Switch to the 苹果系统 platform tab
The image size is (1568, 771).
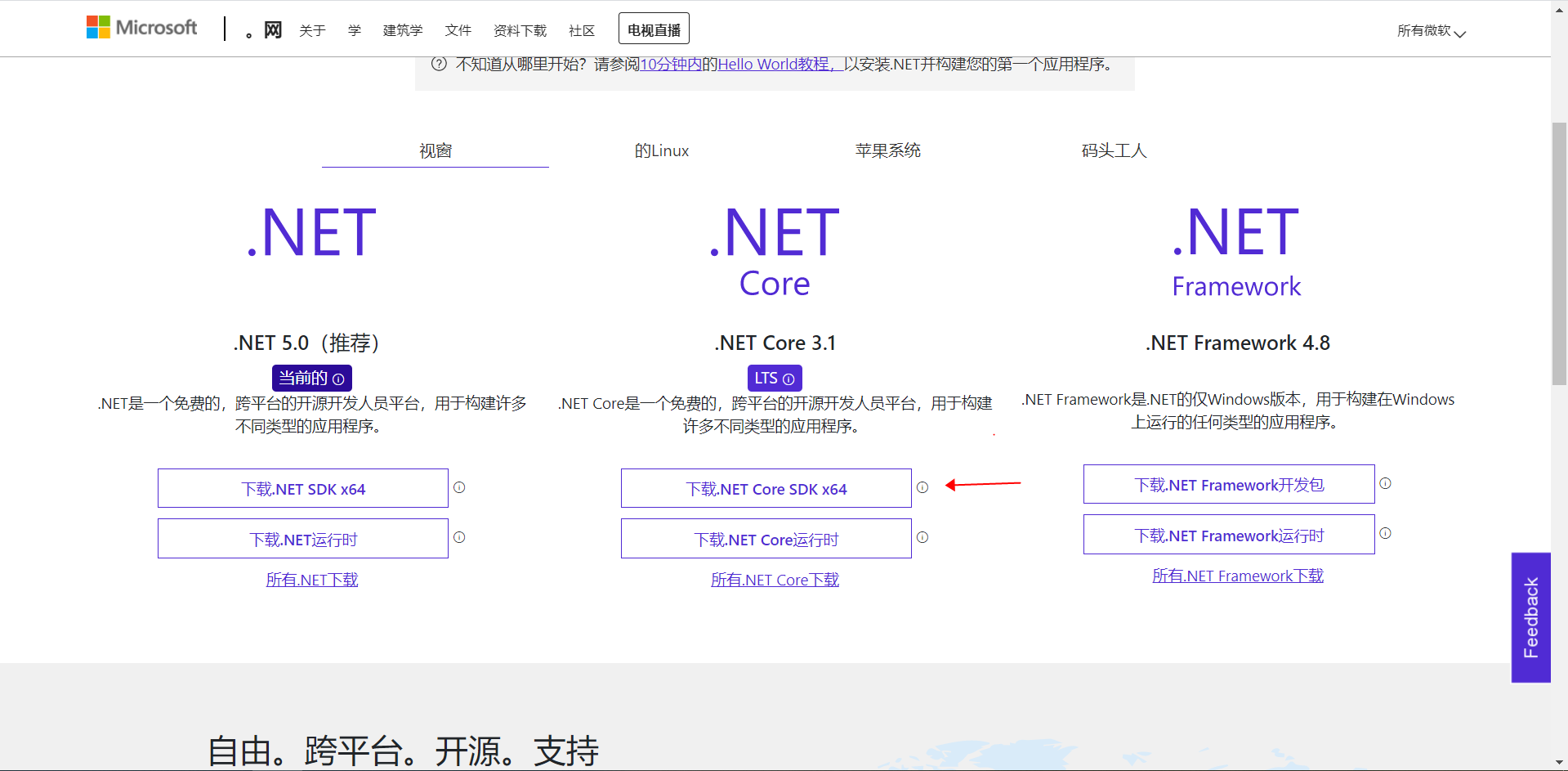tap(887, 150)
